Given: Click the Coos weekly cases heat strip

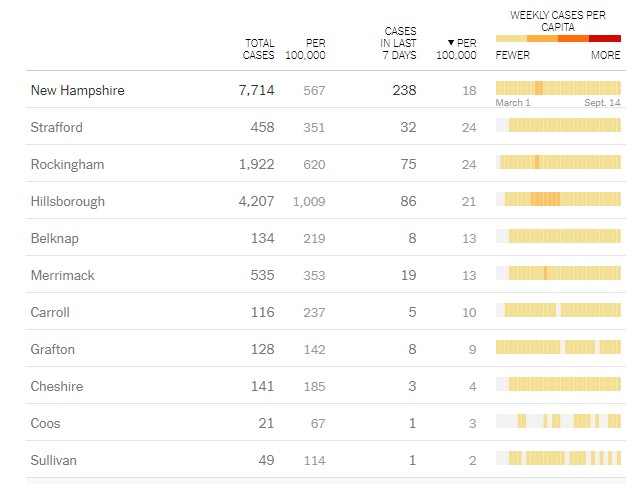Looking at the screenshot, I should click(558, 421).
